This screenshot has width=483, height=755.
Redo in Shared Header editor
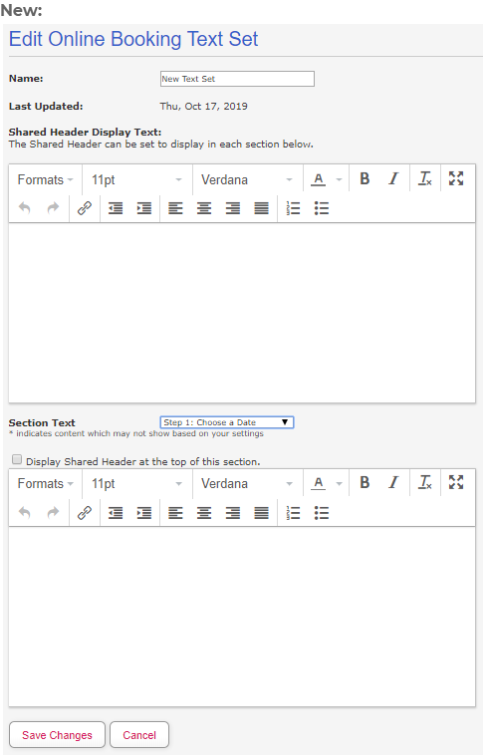click(x=53, y=208)
